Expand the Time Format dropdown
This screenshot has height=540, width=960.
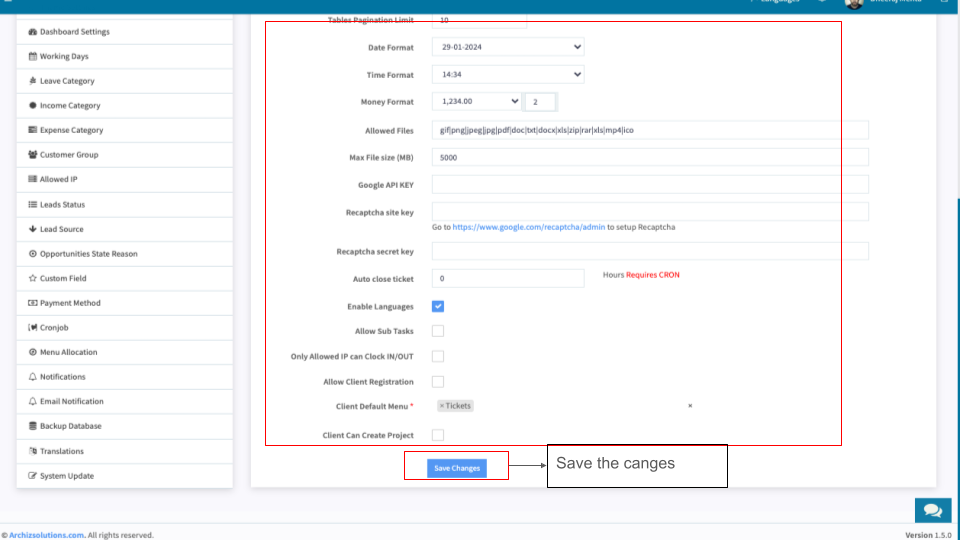tap(508, 74)
